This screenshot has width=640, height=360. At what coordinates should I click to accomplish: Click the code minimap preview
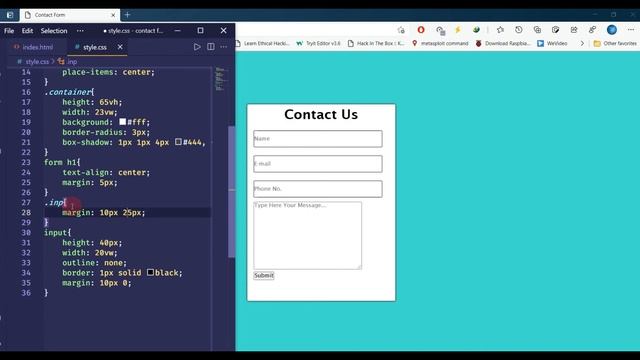(x=220, y=79)
